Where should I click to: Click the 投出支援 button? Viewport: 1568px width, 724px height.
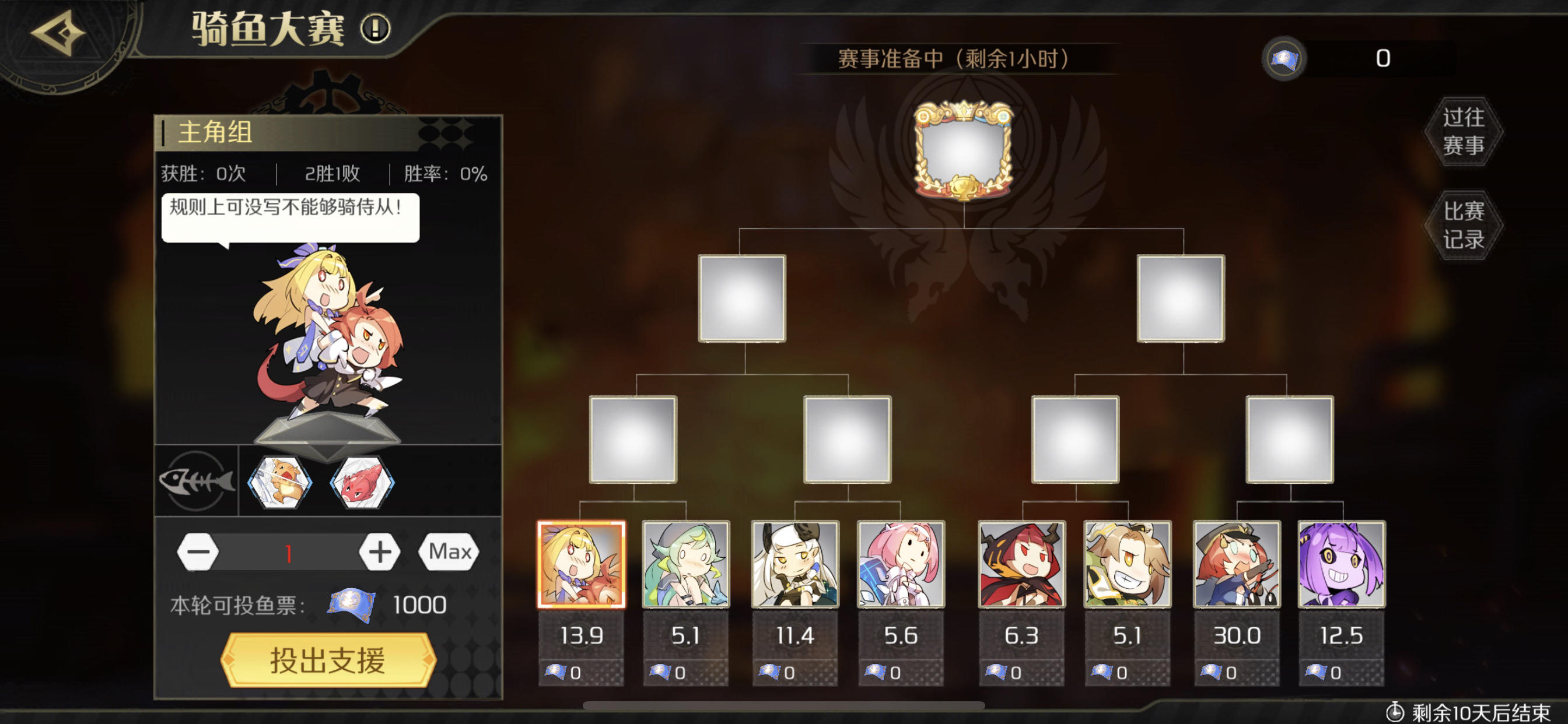pos(328,660)
